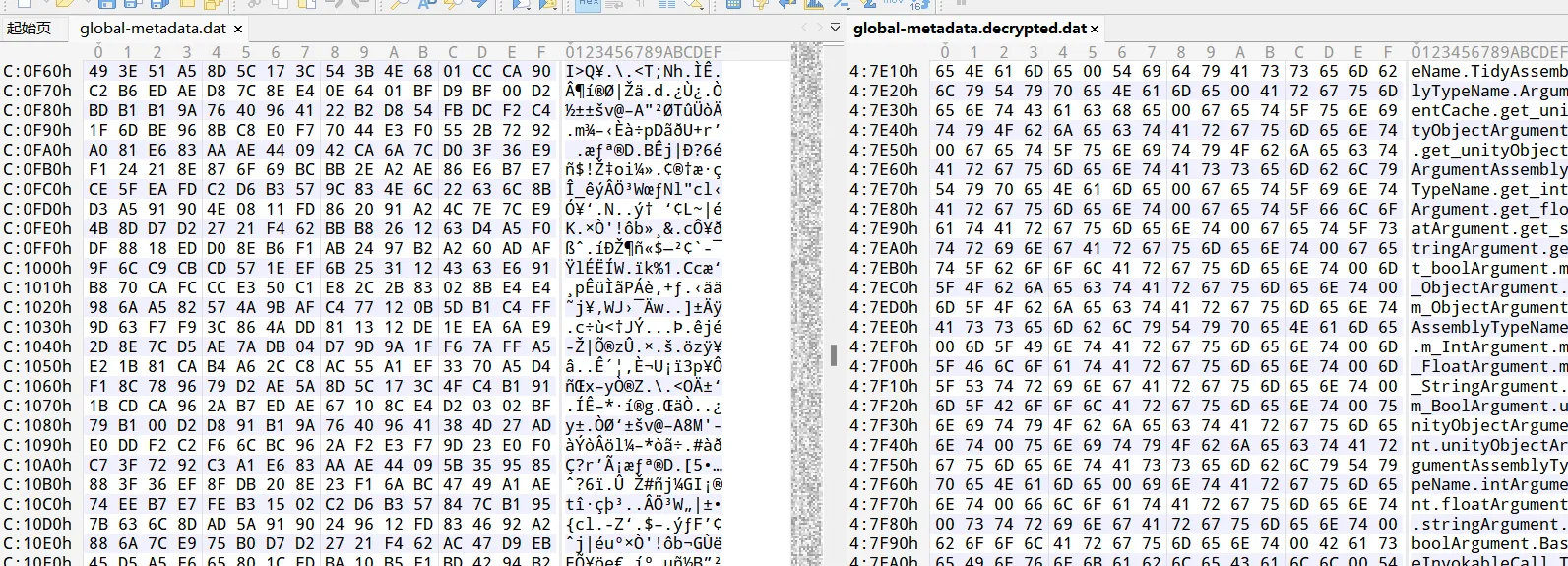Click address 4:7F00h row in right pane
The image size is (1568, 566).
click(883, 366)
